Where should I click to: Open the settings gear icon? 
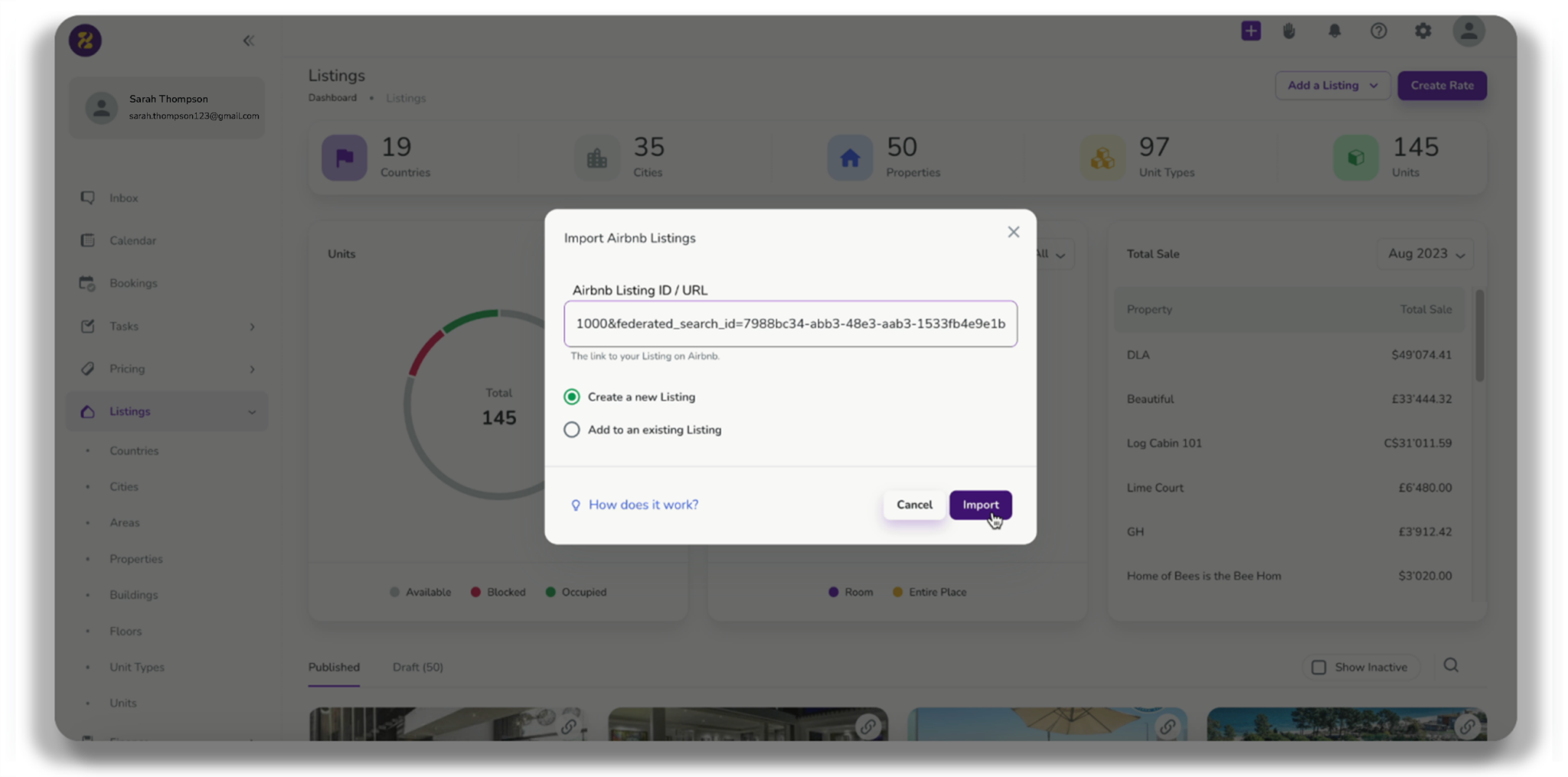[x=1423, y=31]
